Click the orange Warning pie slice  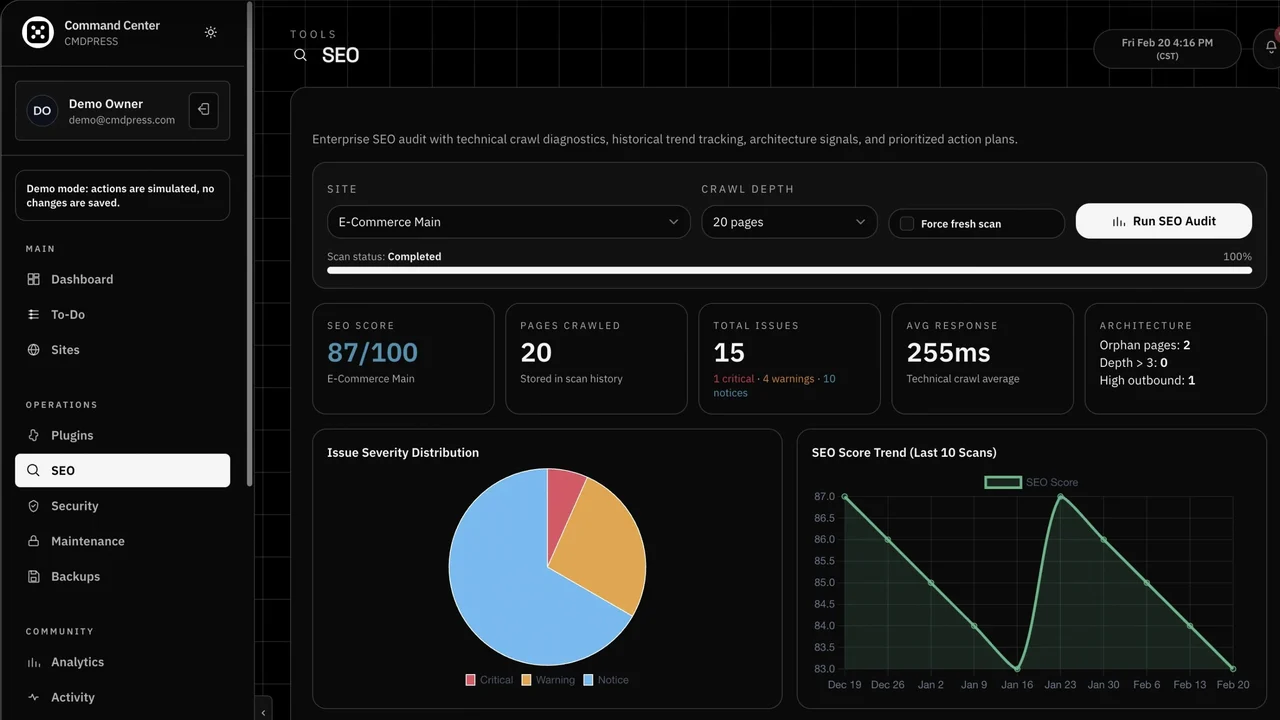pyautogui.click(x=605, y=545)
